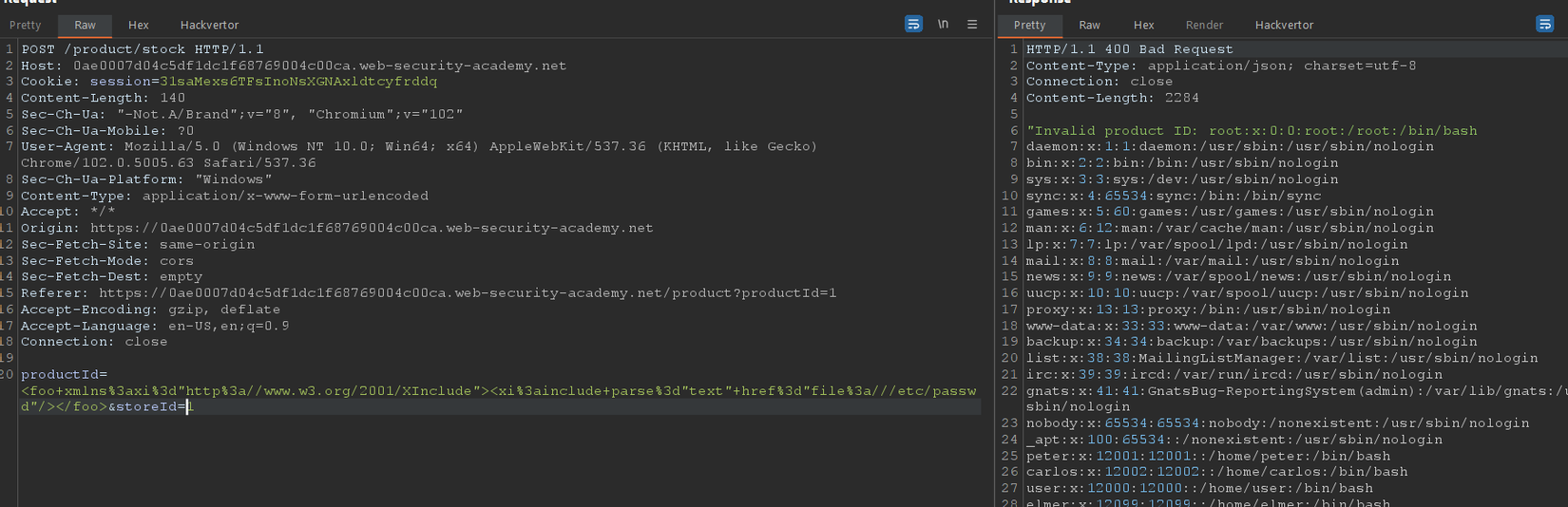
Task: Click the 'bin:x:2:2' response line
Action: point(1182,163)
